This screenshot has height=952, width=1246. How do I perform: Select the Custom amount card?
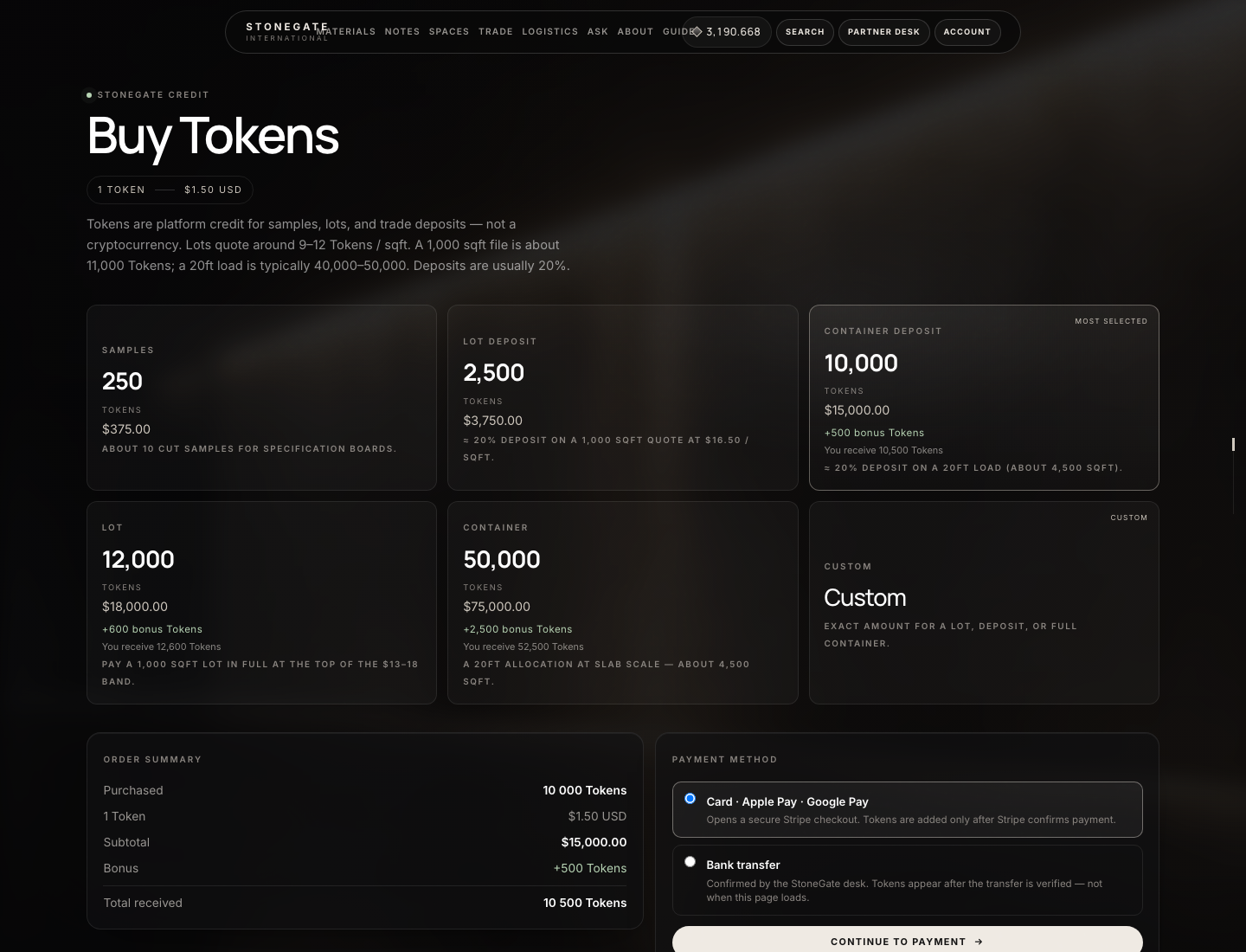coord(984,603)
